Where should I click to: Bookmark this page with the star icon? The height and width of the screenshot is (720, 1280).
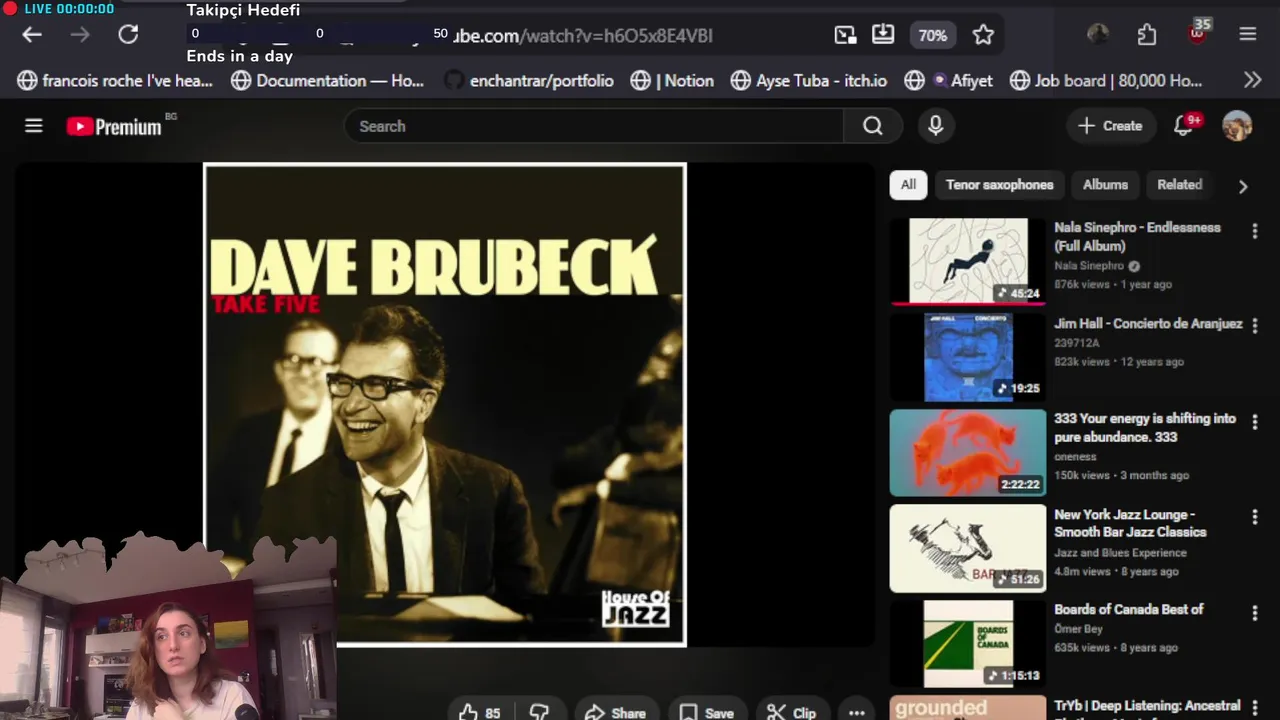tap(983, 35)
